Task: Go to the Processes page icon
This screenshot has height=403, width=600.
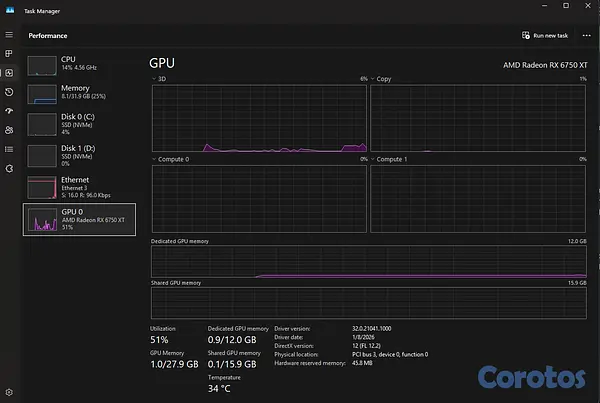Action: pyautogui.click(x=9, y=54)
